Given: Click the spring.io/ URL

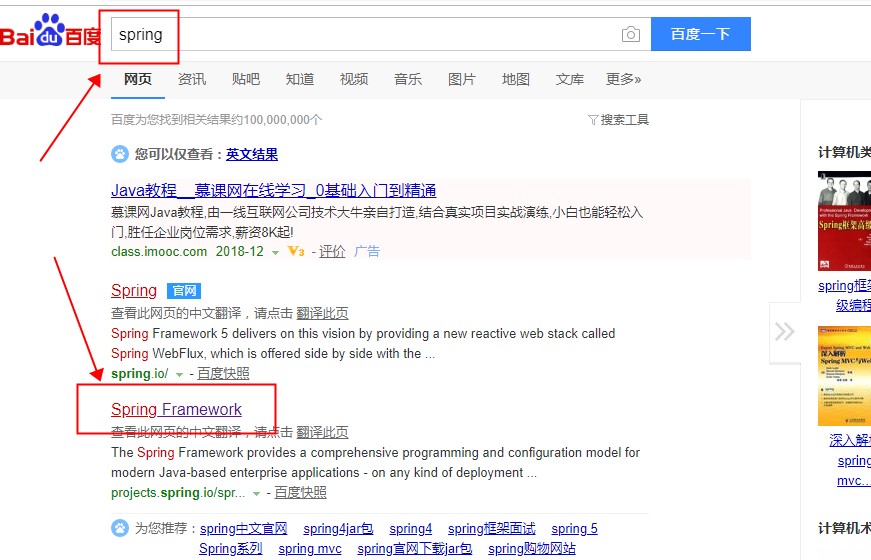Looking at the screenshot, I should (x=139, y=374).
